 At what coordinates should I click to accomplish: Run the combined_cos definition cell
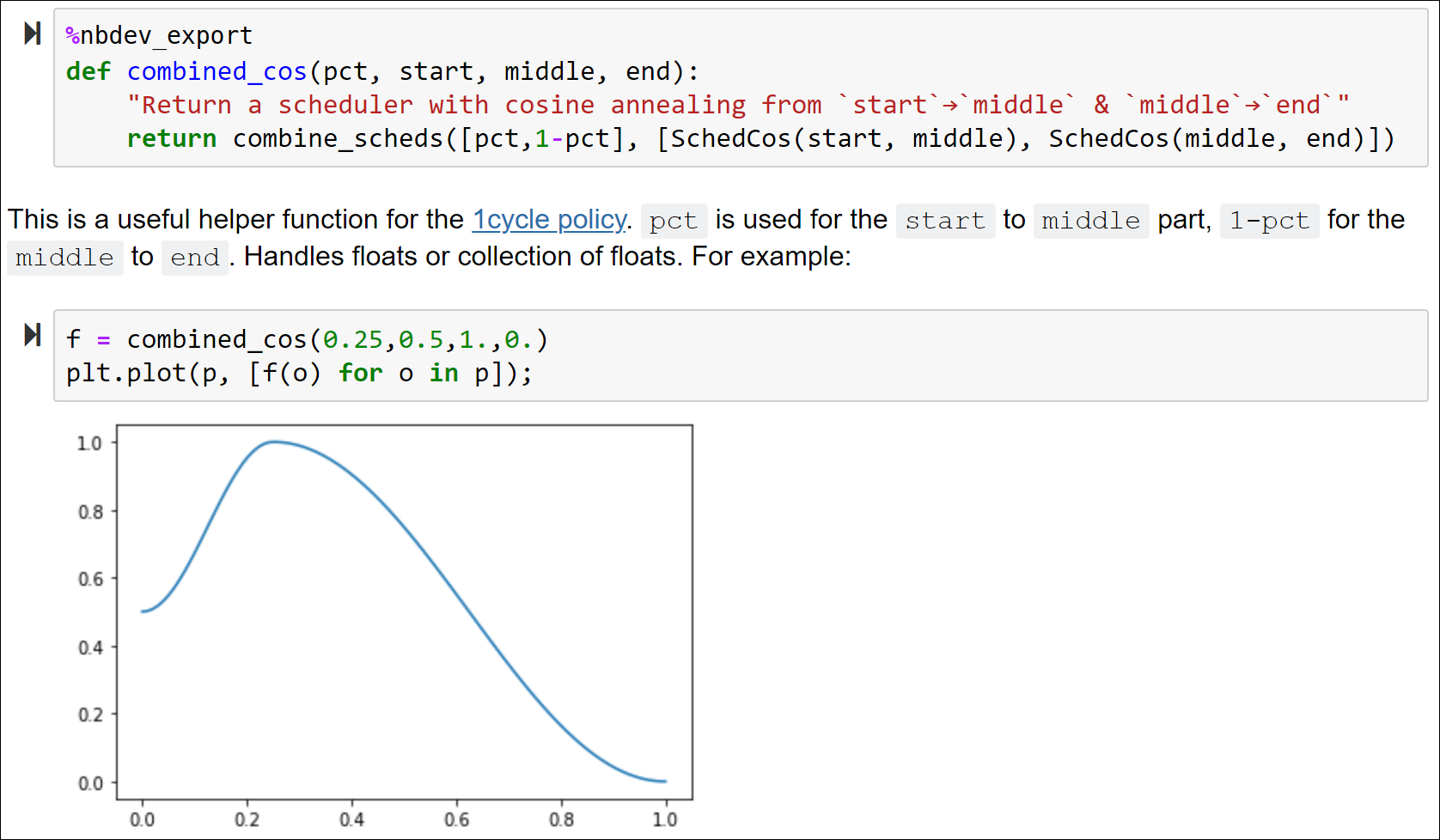[33, 33]
